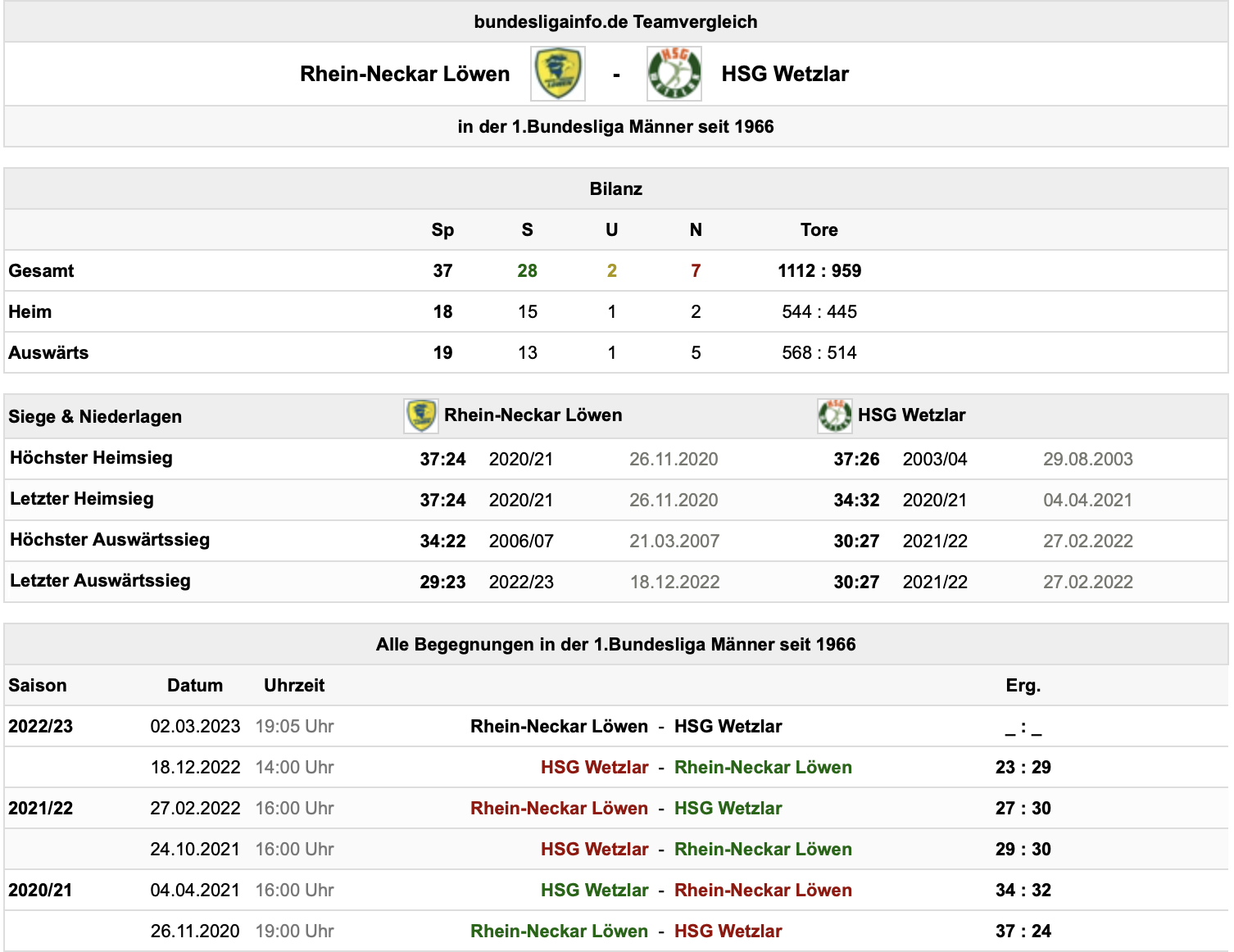
Task: Select the Auswärts row label
Action: [x=48, y=353]
